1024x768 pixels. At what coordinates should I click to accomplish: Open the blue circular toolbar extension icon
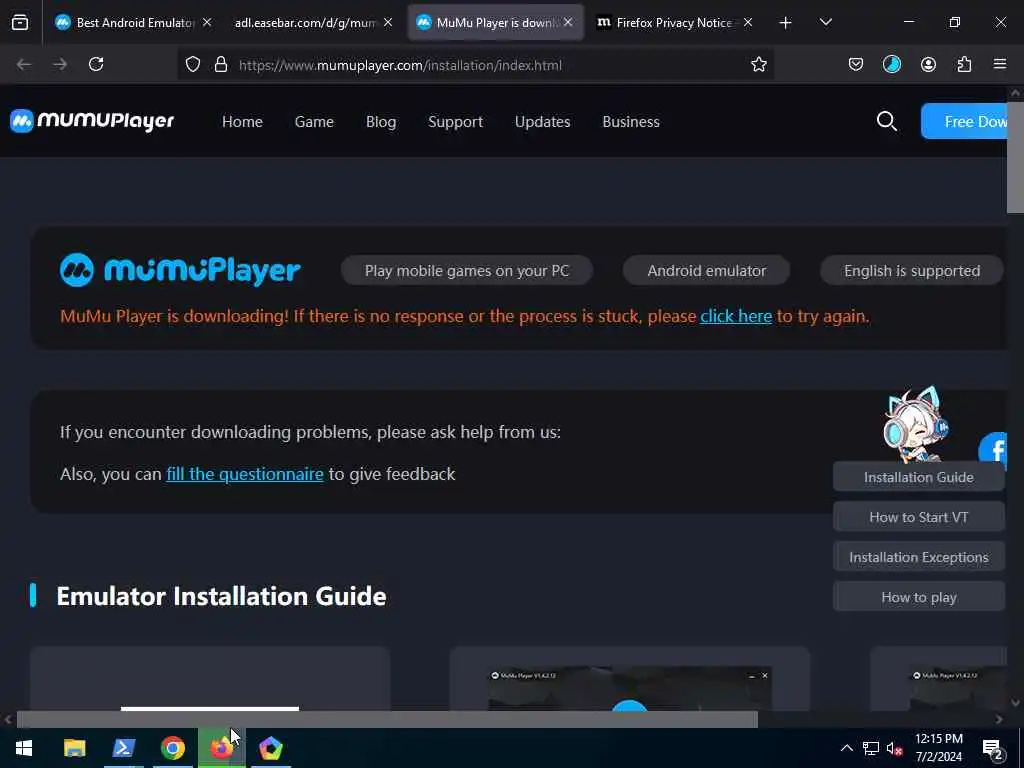point(891,64)
